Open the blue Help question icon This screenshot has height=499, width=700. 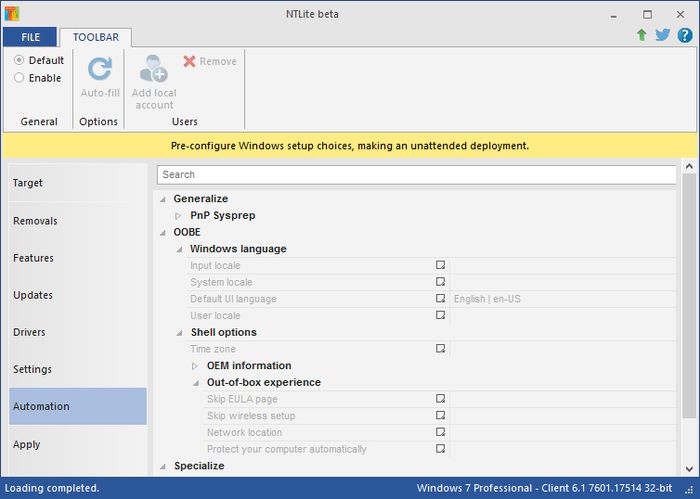(684, 35)
